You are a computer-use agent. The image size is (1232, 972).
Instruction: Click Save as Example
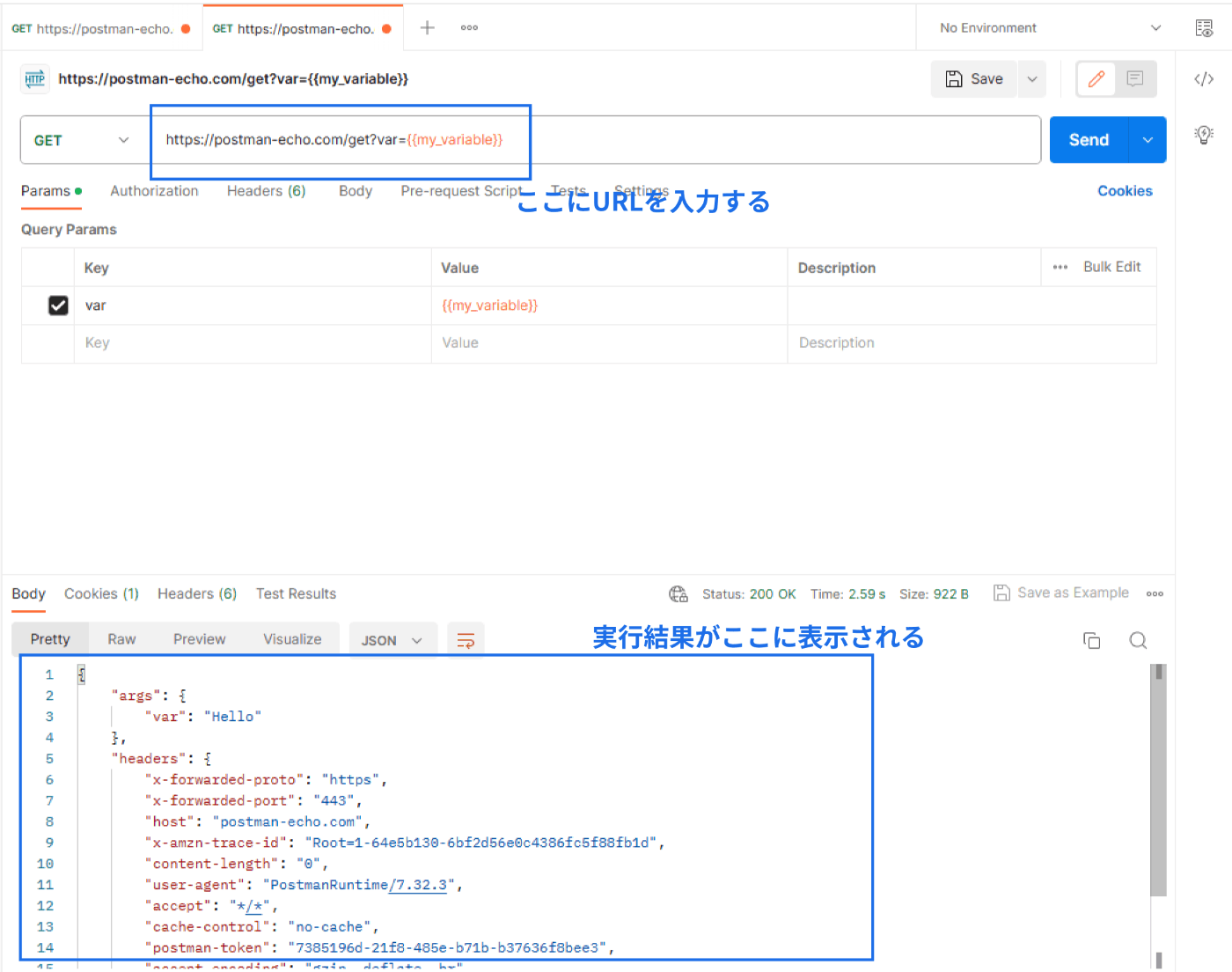(x=1061, y=593)
